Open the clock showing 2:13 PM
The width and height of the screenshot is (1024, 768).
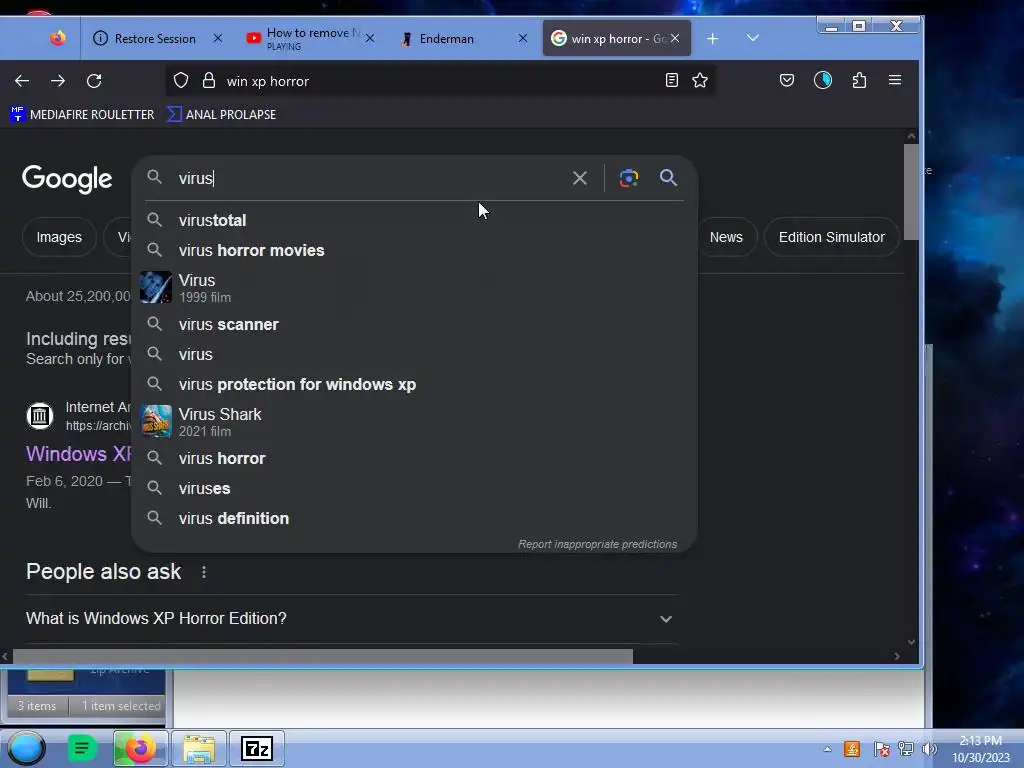coord(980,749)
